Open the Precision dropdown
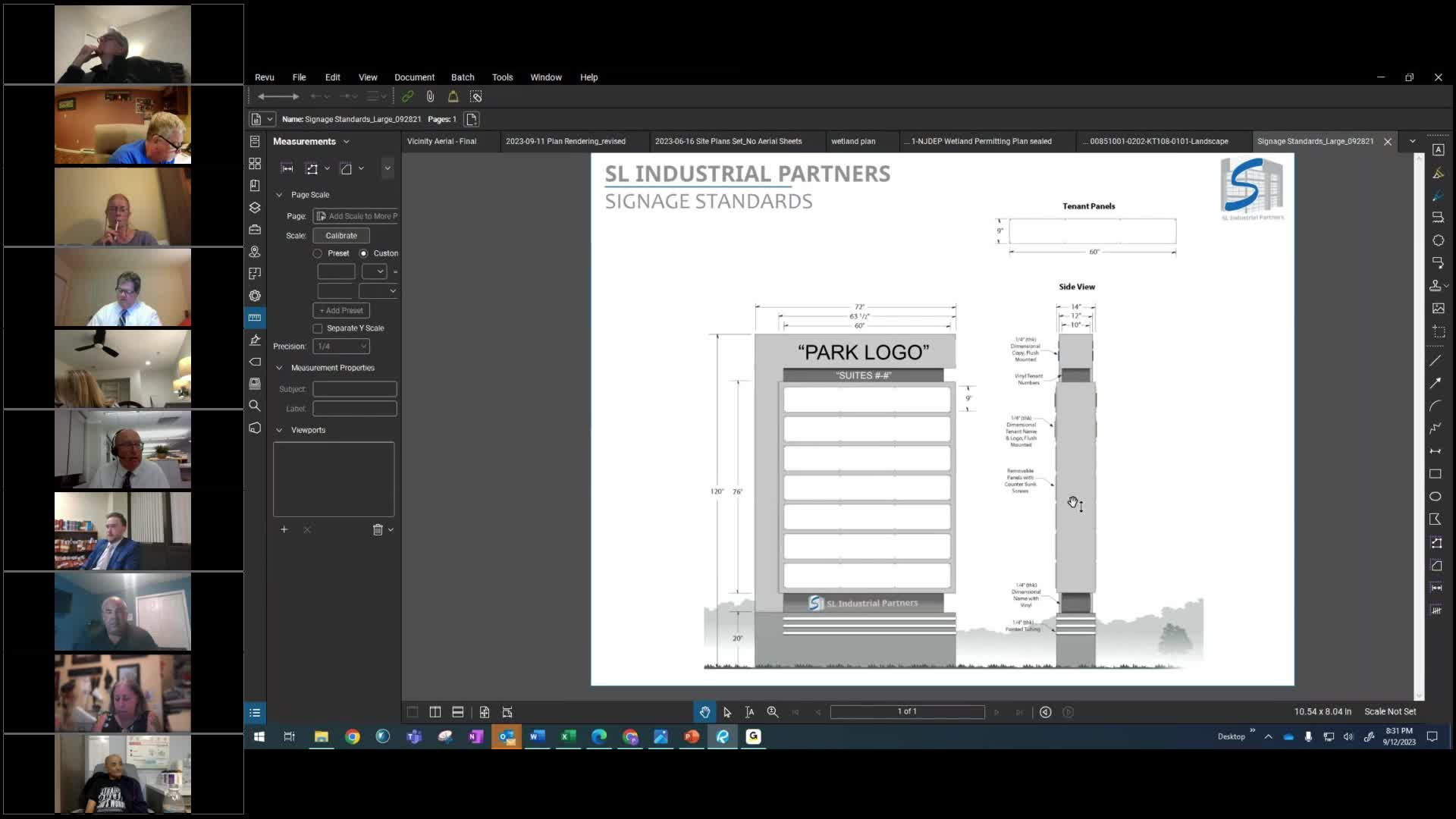The height and width of the screenshot is (819, 1456). (342, 347)
